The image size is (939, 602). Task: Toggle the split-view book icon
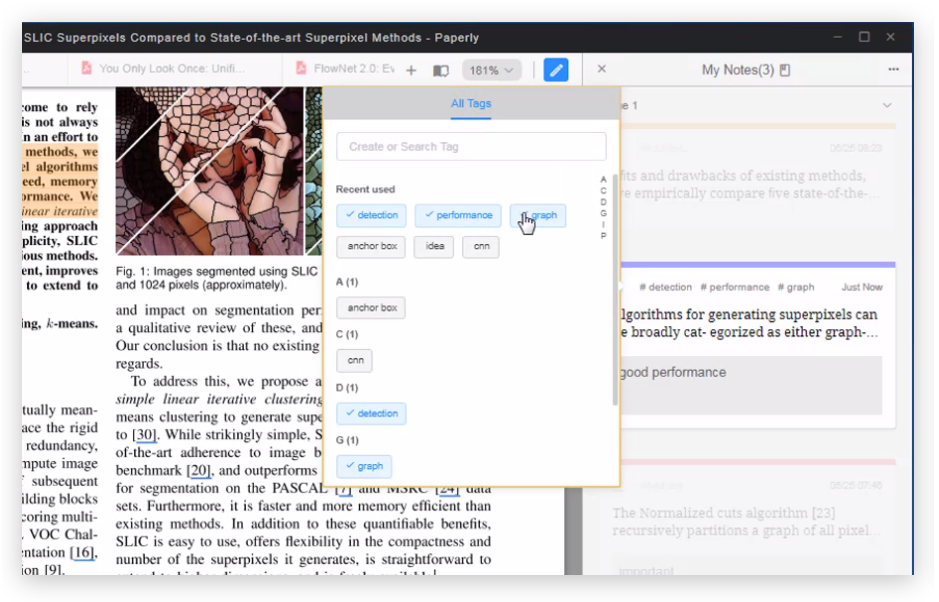pos(441,71)
